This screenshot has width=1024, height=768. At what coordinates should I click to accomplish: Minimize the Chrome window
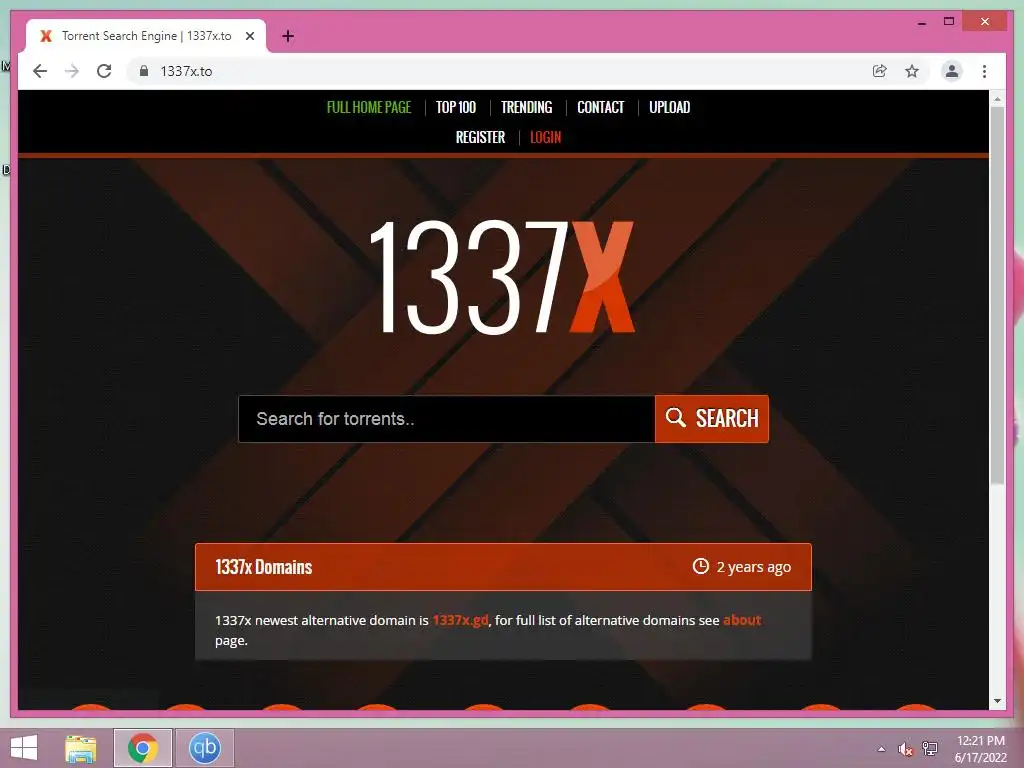point(921,22)
